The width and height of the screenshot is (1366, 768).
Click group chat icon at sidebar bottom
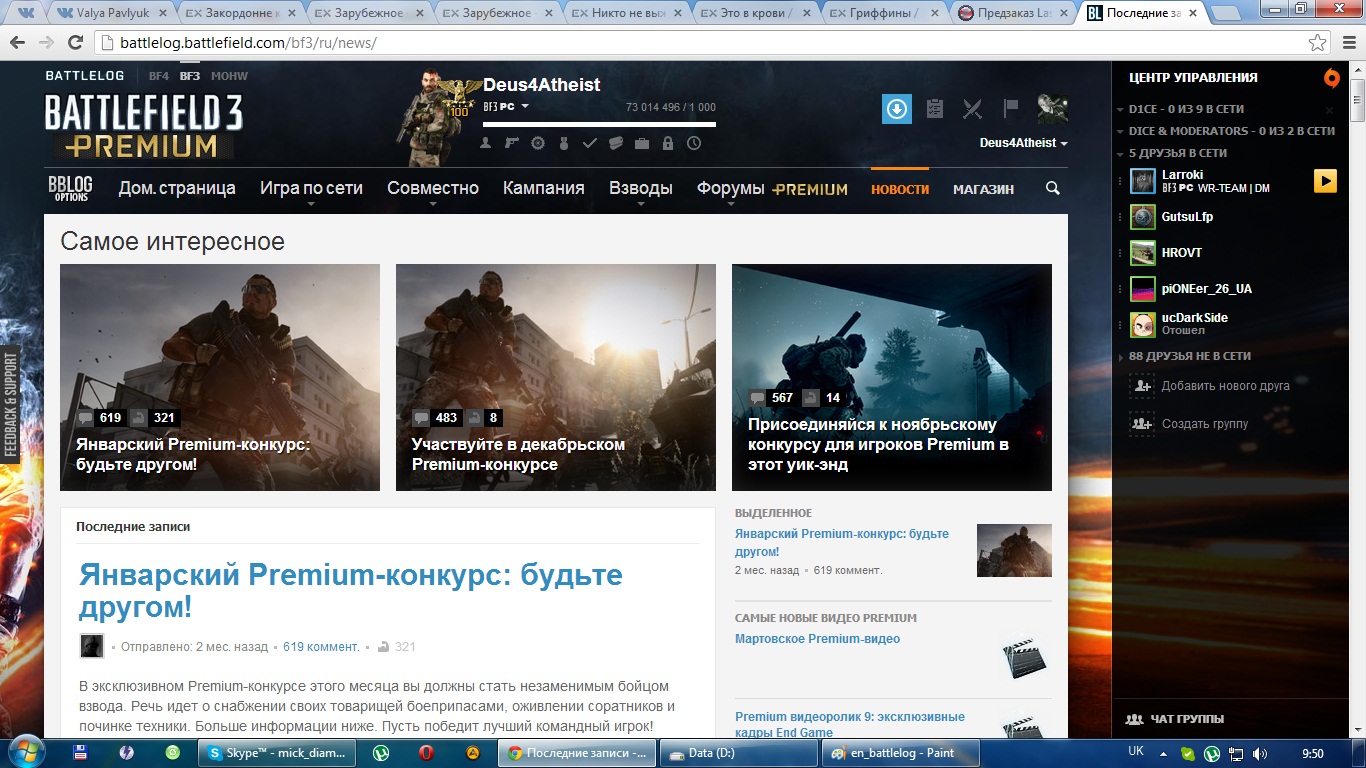pos(1135,719)
